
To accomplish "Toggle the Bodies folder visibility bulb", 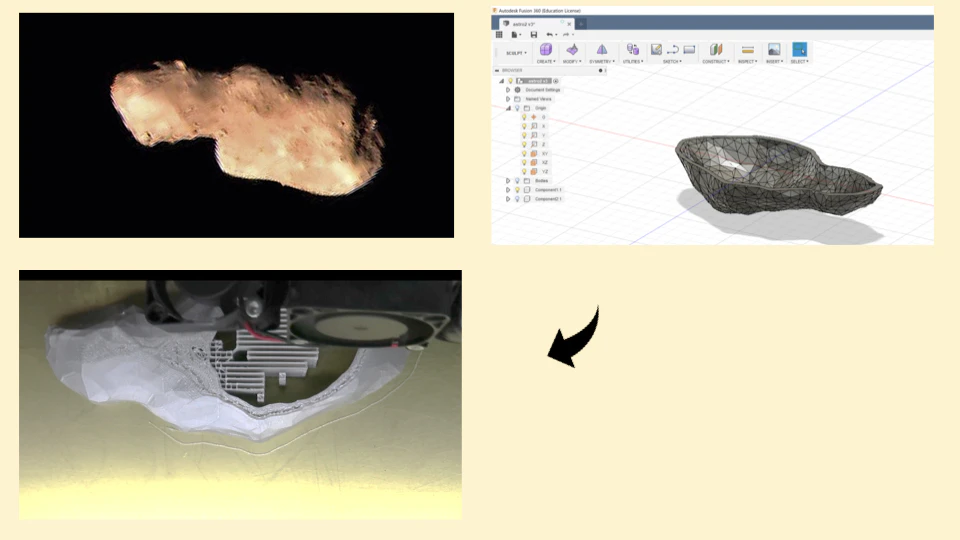I will (x=517, y=181).
